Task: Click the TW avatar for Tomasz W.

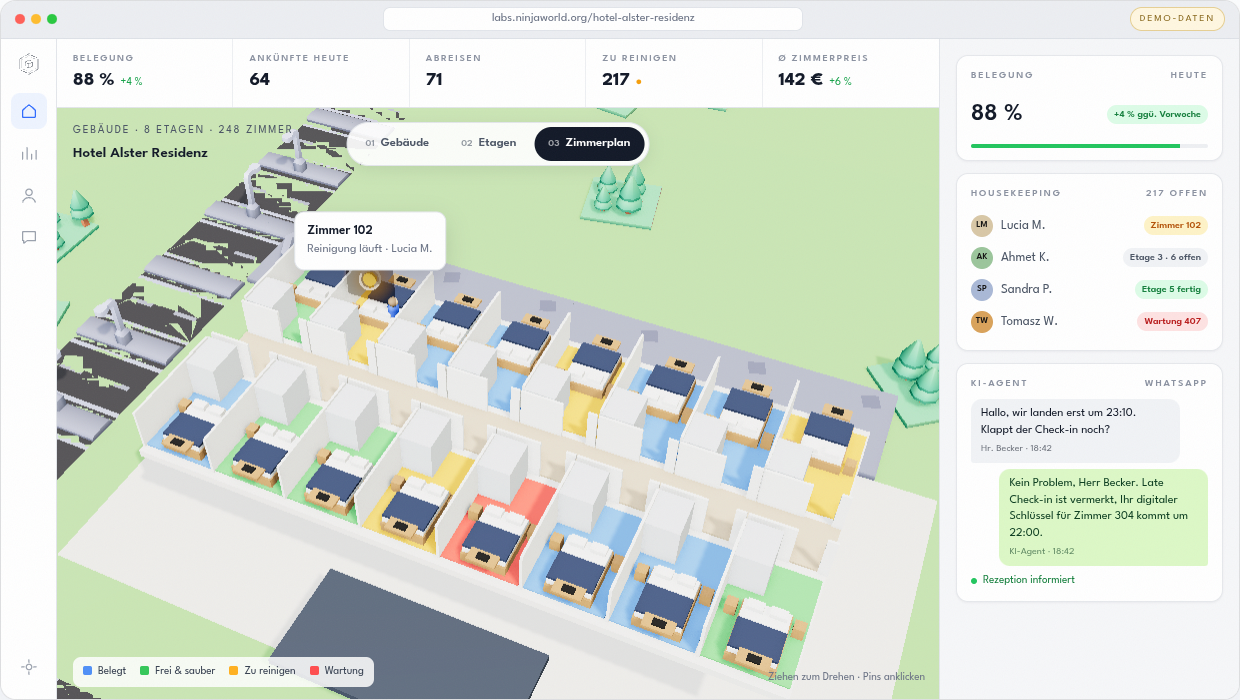Action: click(x=982, y=321)
